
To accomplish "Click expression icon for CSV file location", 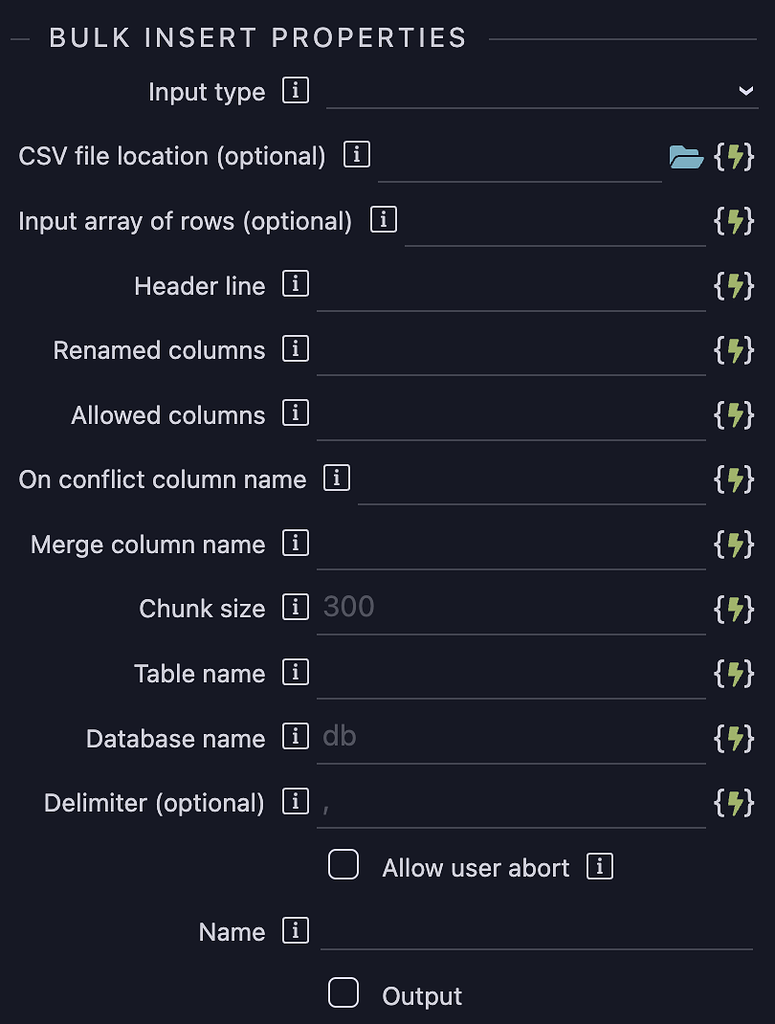I will coord(734,157).
